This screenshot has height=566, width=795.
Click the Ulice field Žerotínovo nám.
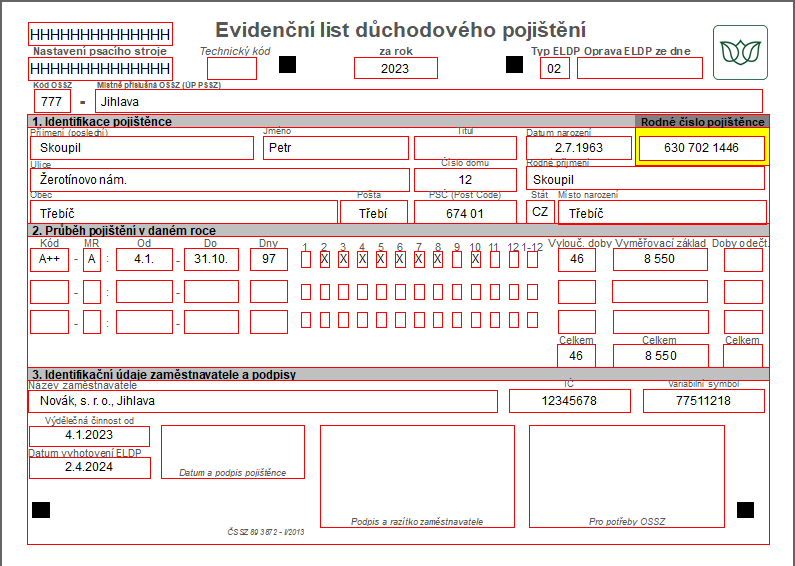coord(220,180)
